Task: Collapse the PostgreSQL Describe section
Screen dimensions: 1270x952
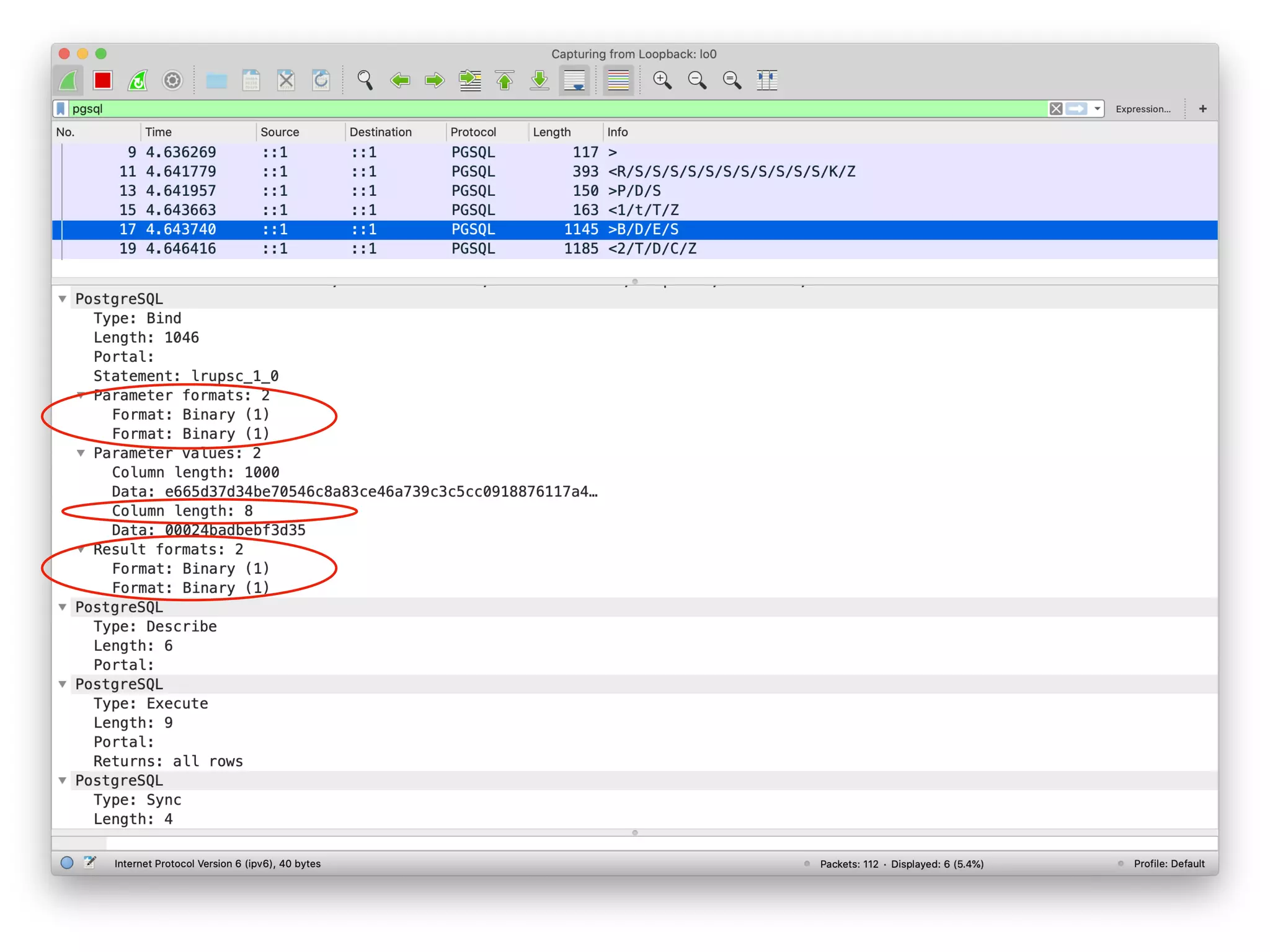Action: click(x=63, y=607)
